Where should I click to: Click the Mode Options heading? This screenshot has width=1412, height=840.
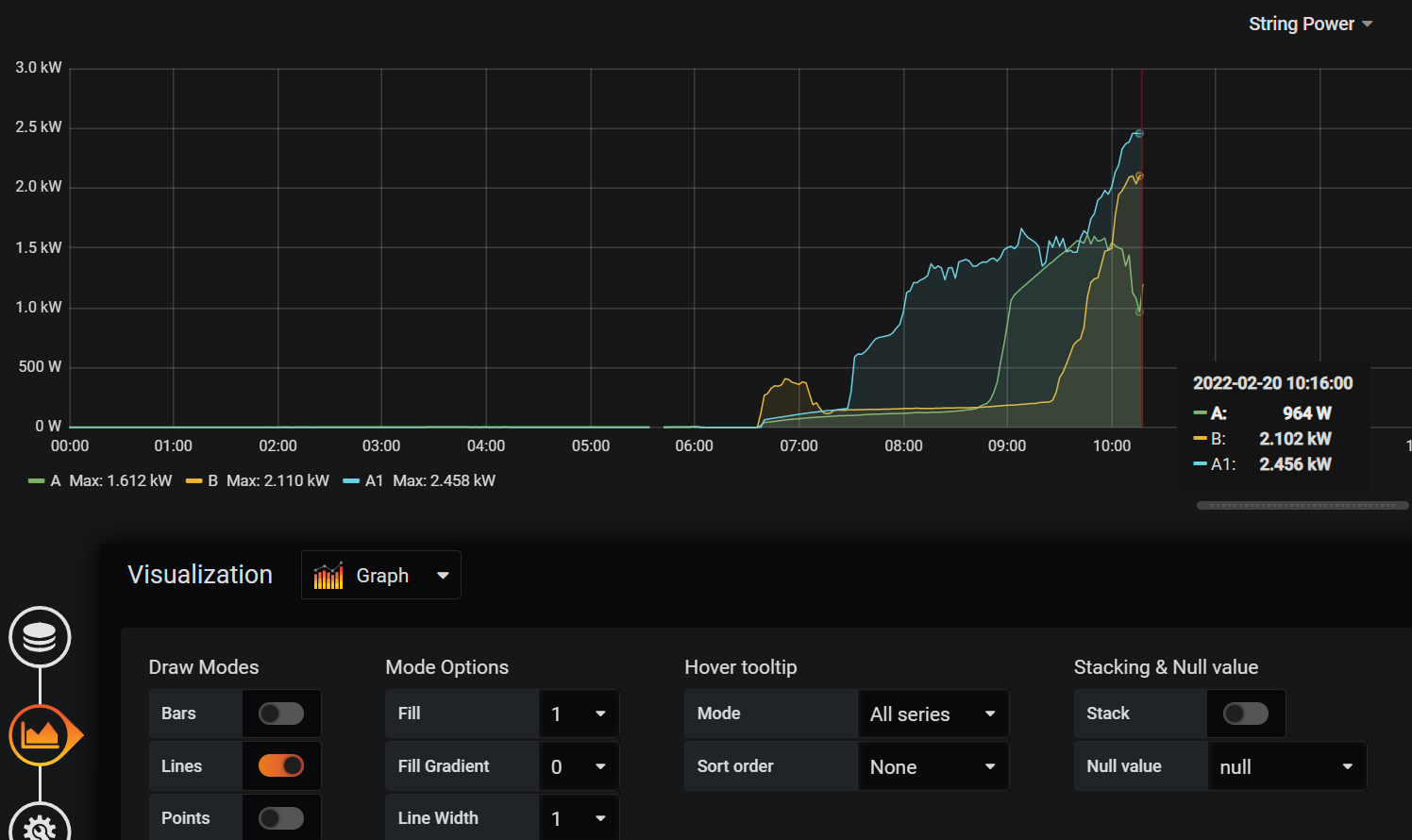point(447,667)
